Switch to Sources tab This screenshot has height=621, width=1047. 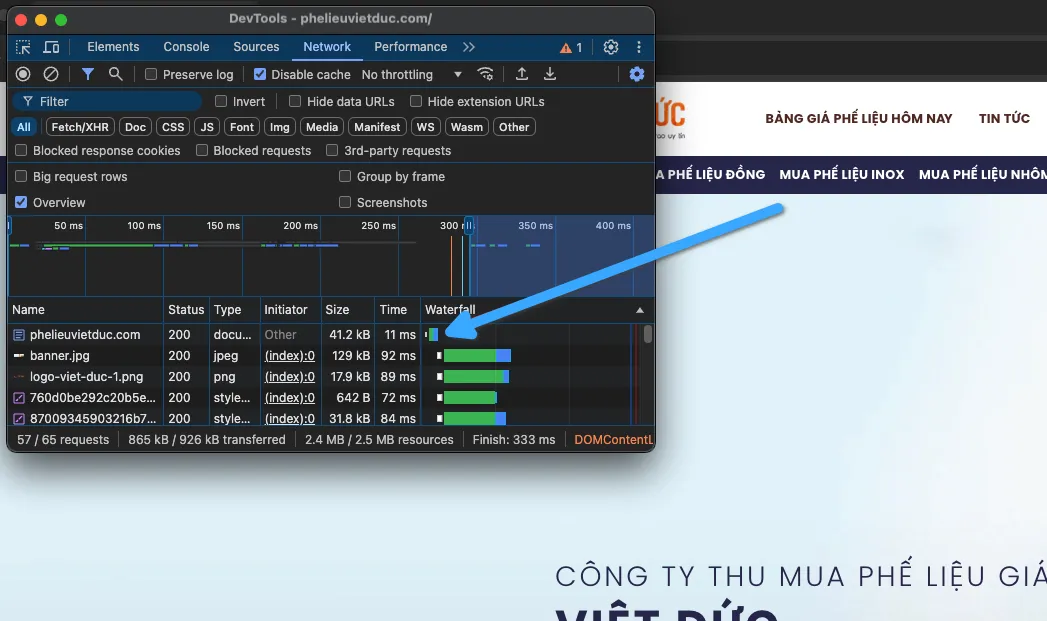tap(256, 47)
